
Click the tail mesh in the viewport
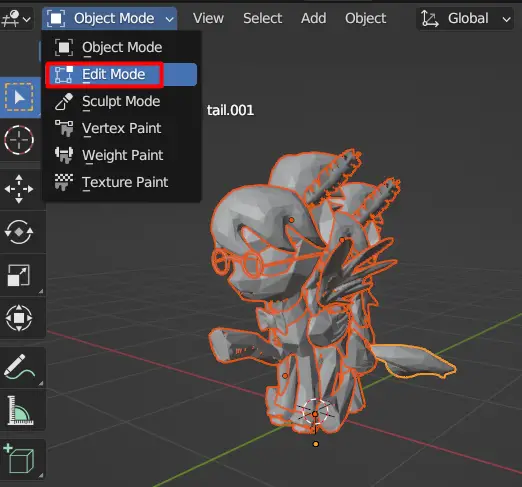(x=412, y=361)
